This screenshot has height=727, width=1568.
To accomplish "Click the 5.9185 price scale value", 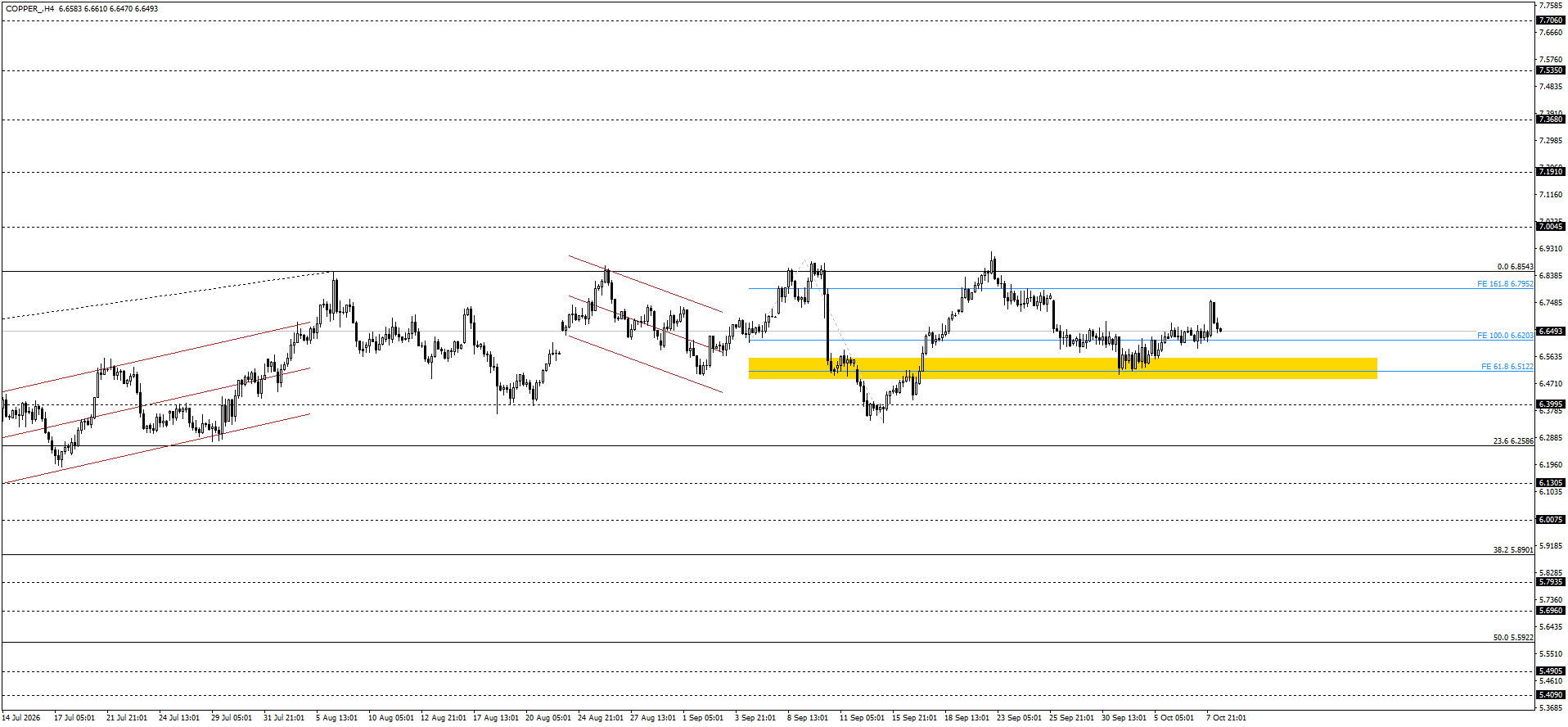I will 1551,546.
